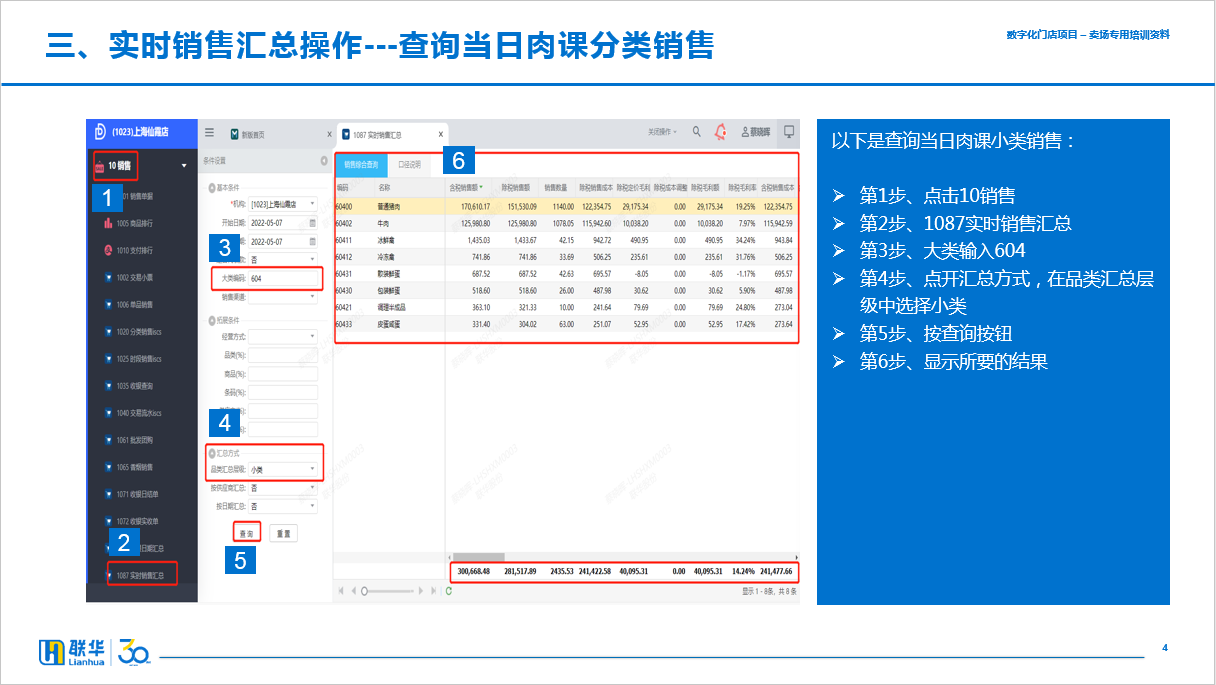The height and width of the screenshot is (685, 1216).
Task: Open the 经营方式 dropdown
Action: coord(283,337)
